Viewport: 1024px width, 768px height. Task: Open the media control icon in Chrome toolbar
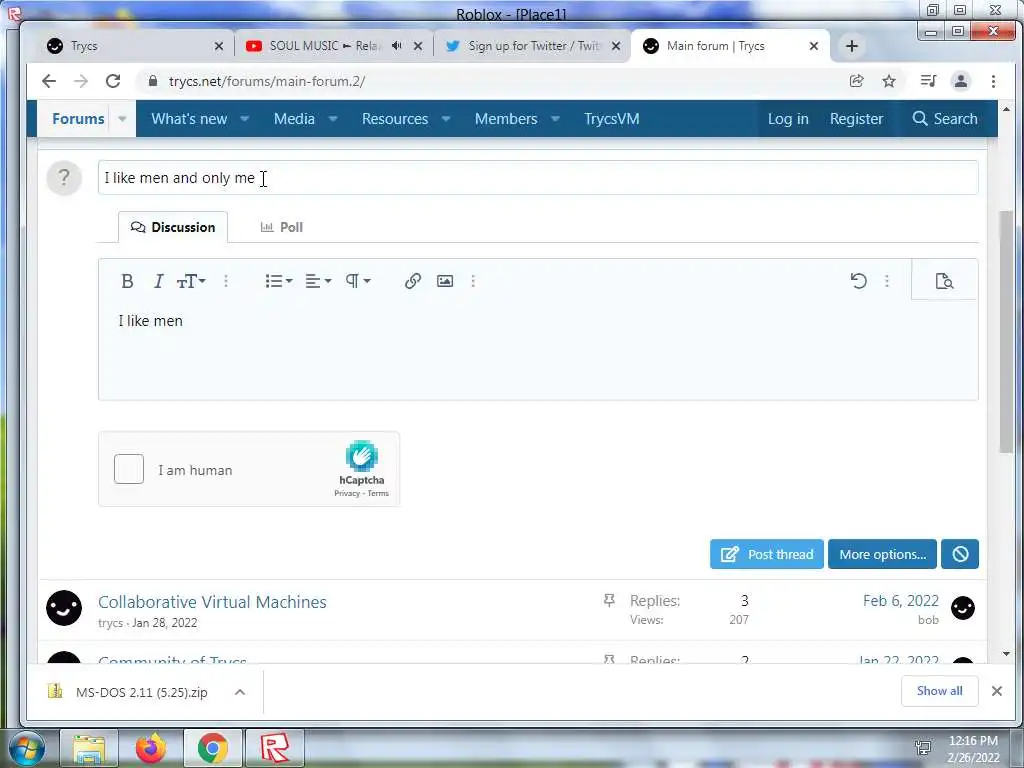[928, 81]
